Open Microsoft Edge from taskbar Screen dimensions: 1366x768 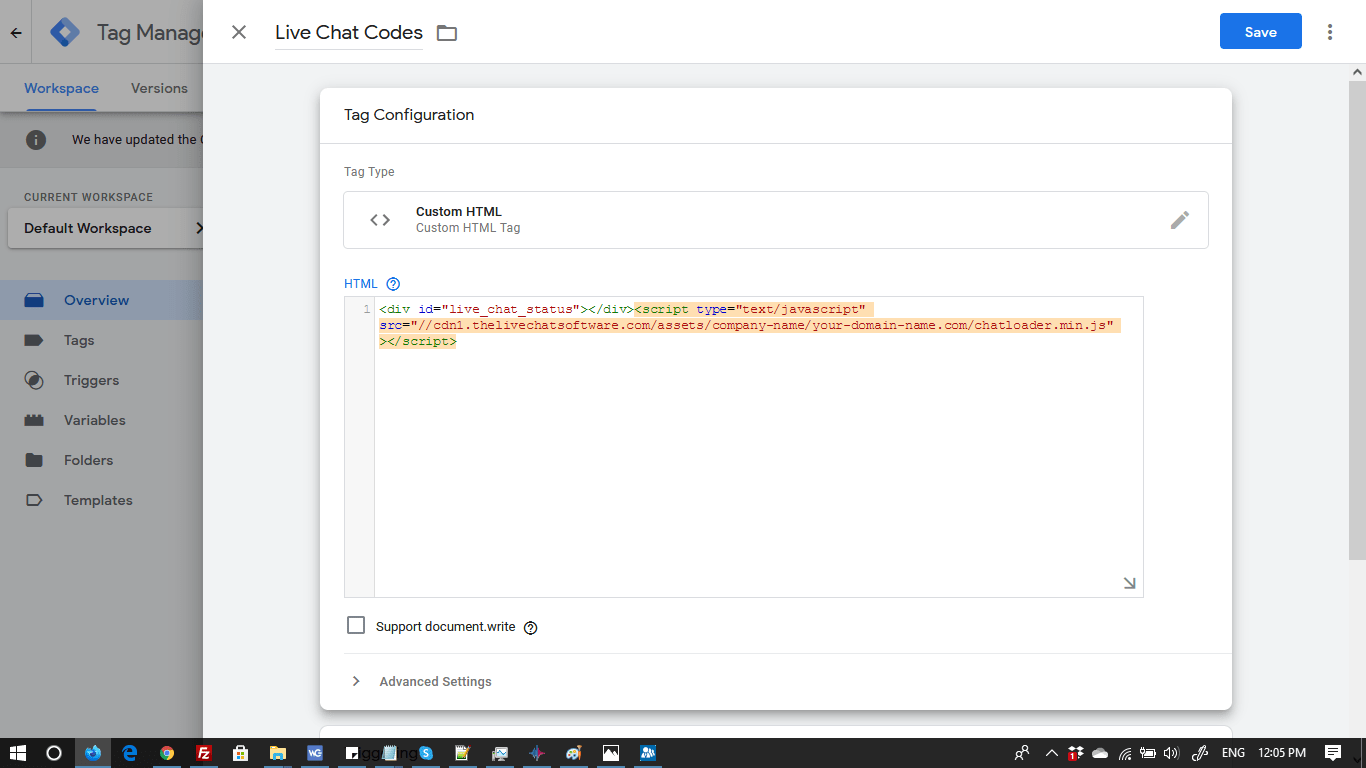pyautogui.click(x=130, y=753)
